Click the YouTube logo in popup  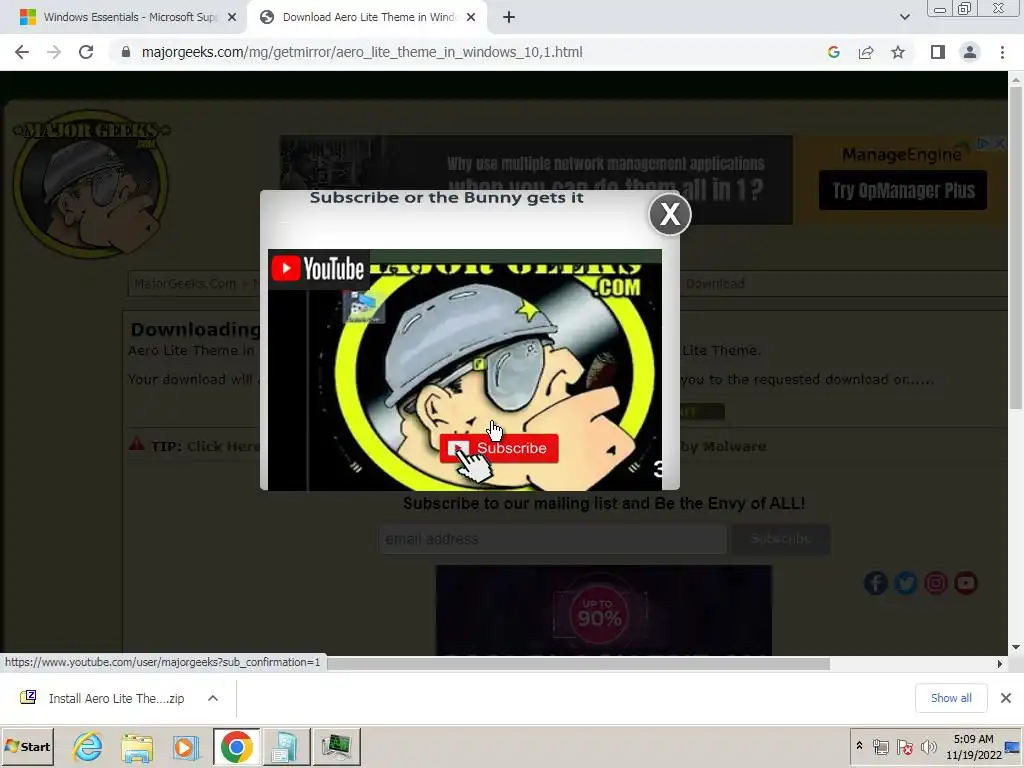pos(319,268)
